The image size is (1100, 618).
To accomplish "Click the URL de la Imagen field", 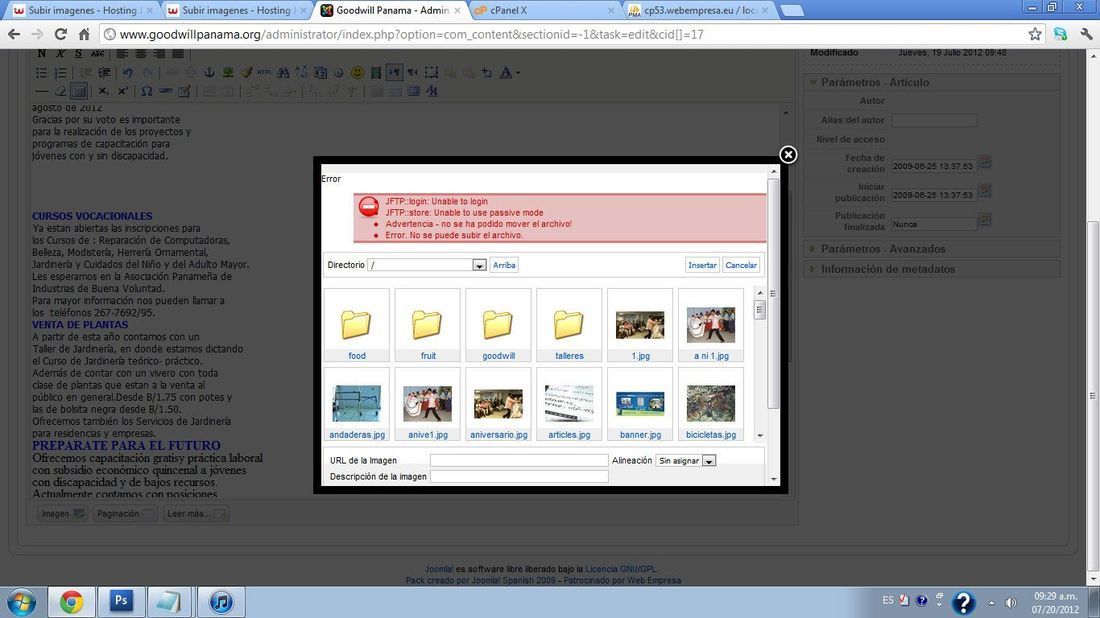I will (x=519, y=460).
